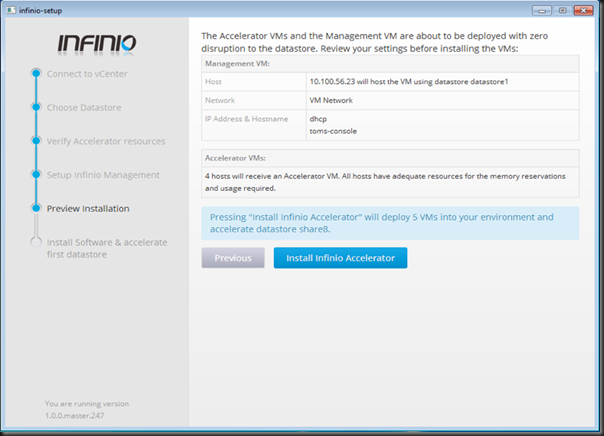The width and height of the screenshot is (604, 436).
Task: Click the Preview Installation step dot
Action: tap(36, 208)
